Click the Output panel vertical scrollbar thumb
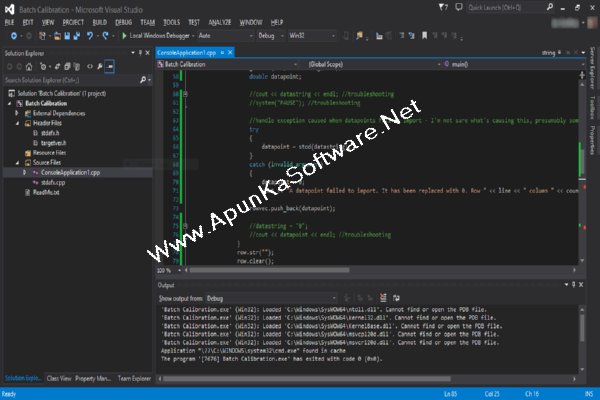The image size is (600, 400). [x=582, y=327]
